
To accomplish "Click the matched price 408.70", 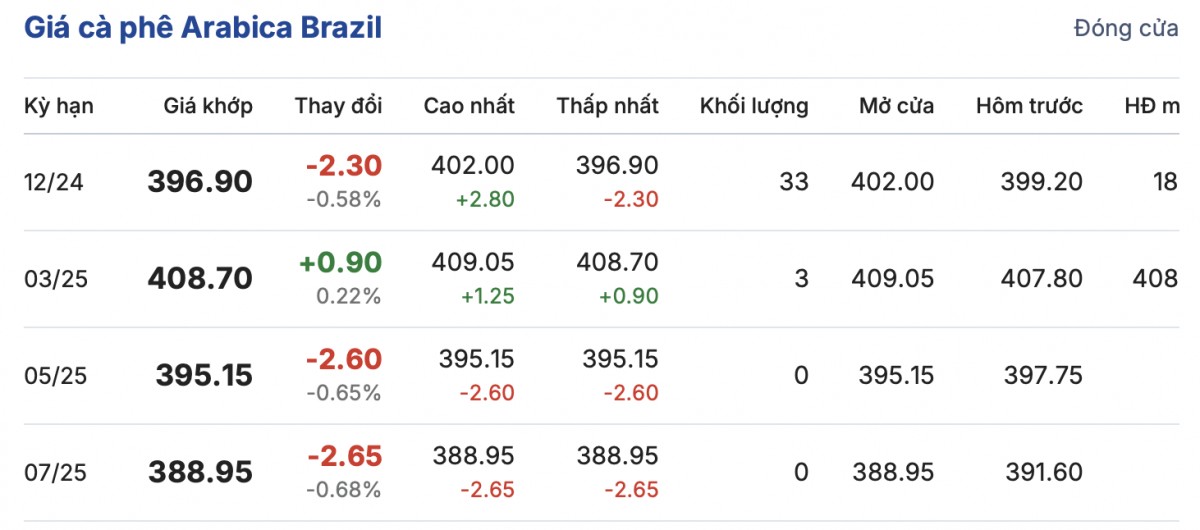I will (200, 279).
